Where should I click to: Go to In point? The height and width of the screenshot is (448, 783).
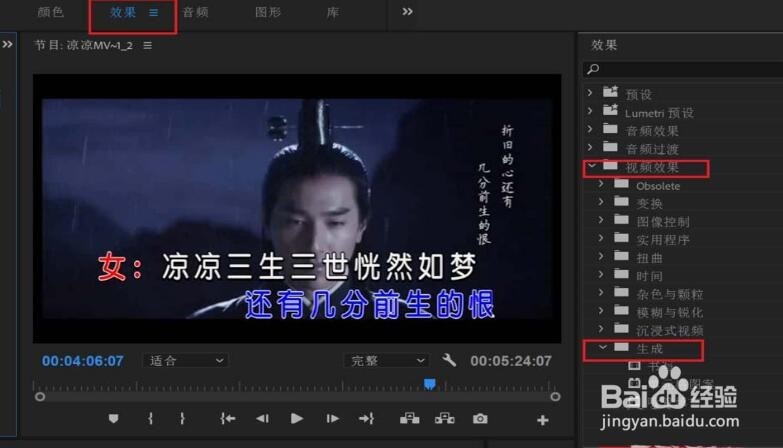(x=228, y=419)
